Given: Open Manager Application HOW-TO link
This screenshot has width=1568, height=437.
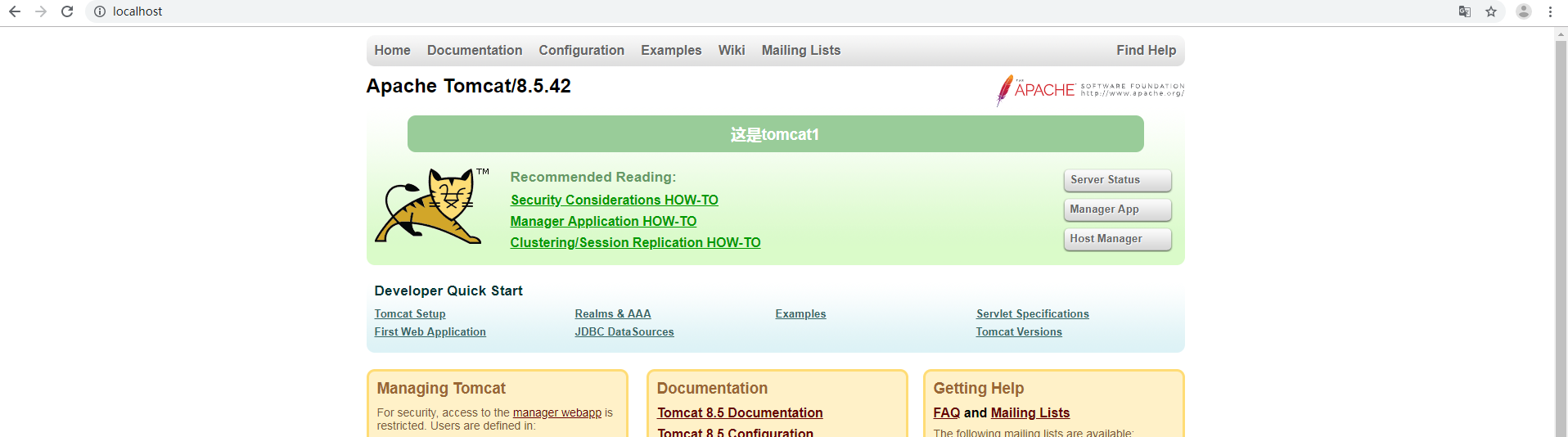Looking at the screenshot, I should 603,221.
